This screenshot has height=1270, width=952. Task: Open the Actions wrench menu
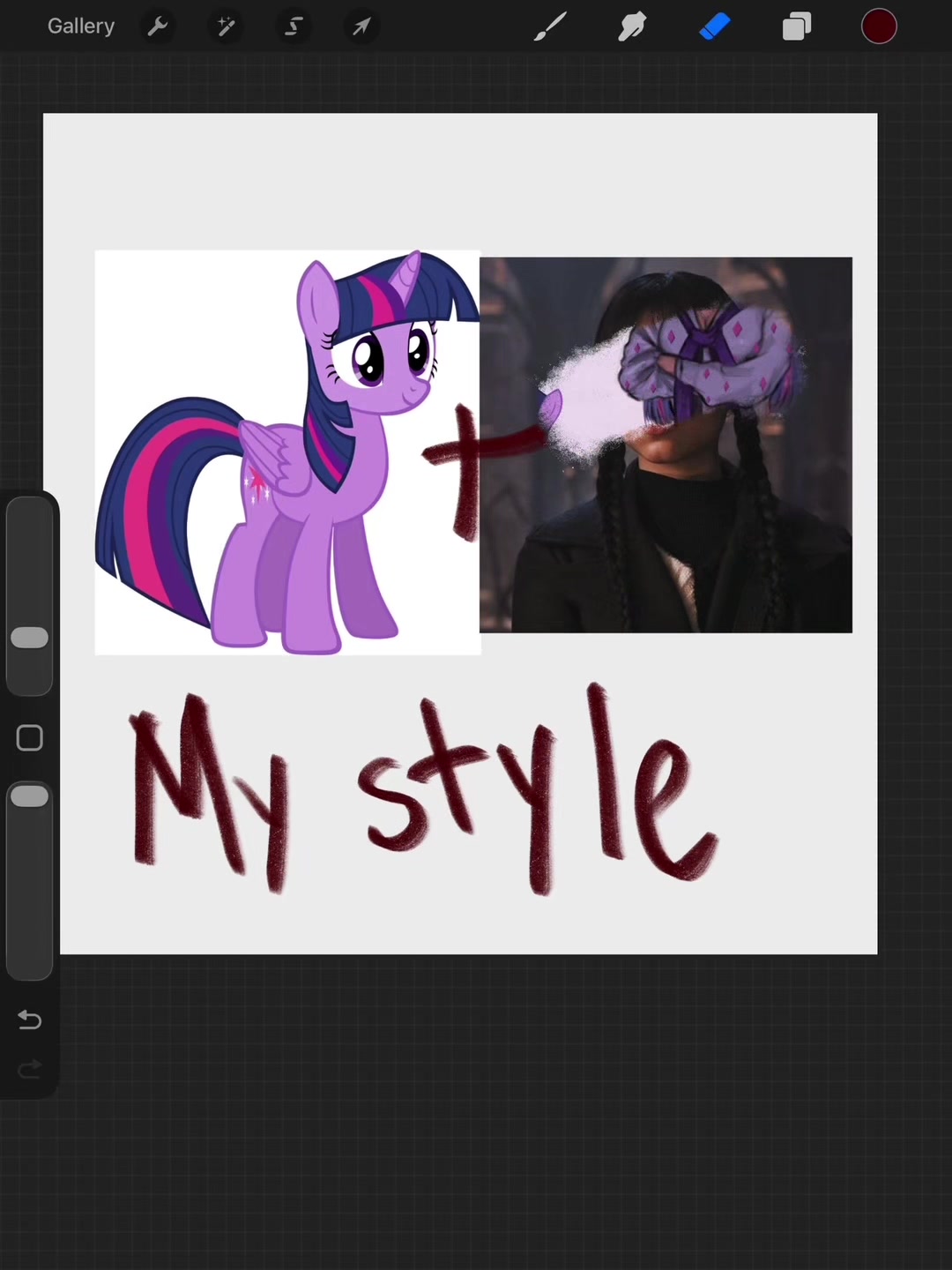click(x=158, y=26)
